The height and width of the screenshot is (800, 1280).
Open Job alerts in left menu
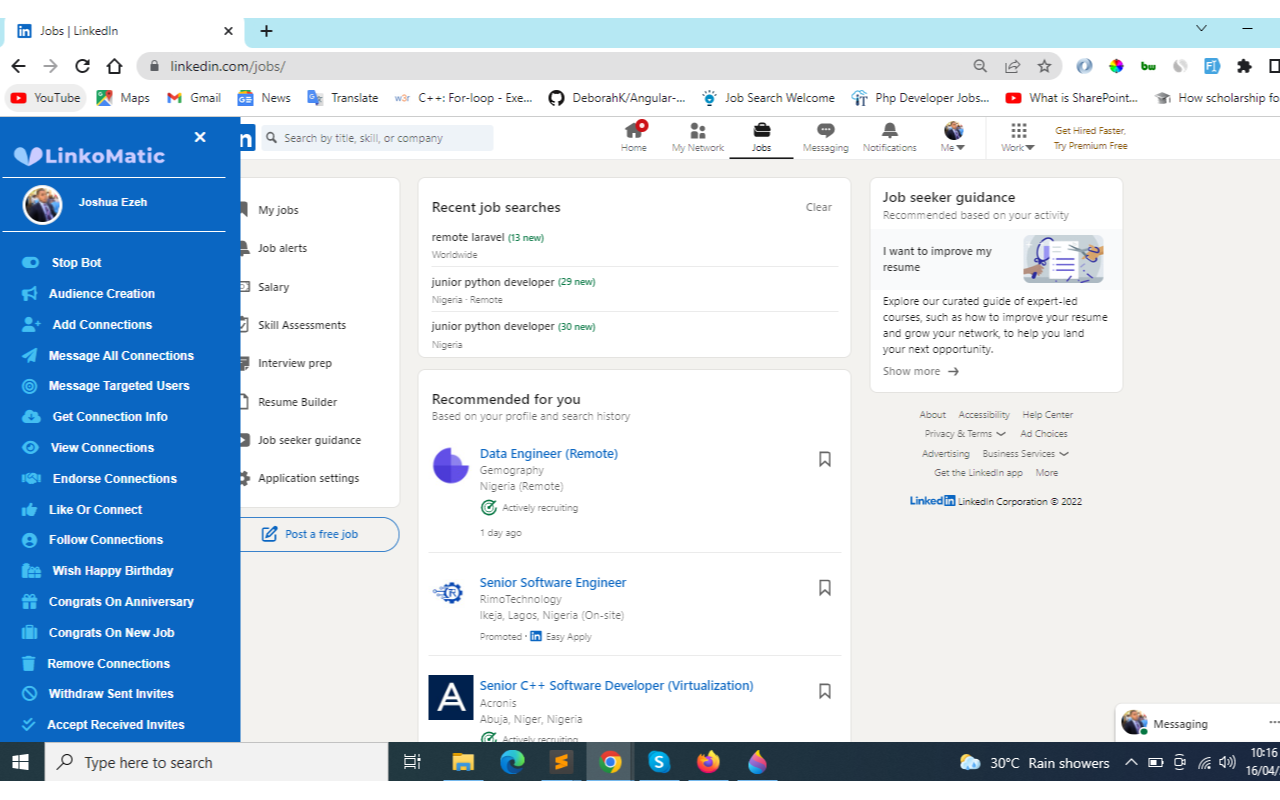[x=282, y=249]
